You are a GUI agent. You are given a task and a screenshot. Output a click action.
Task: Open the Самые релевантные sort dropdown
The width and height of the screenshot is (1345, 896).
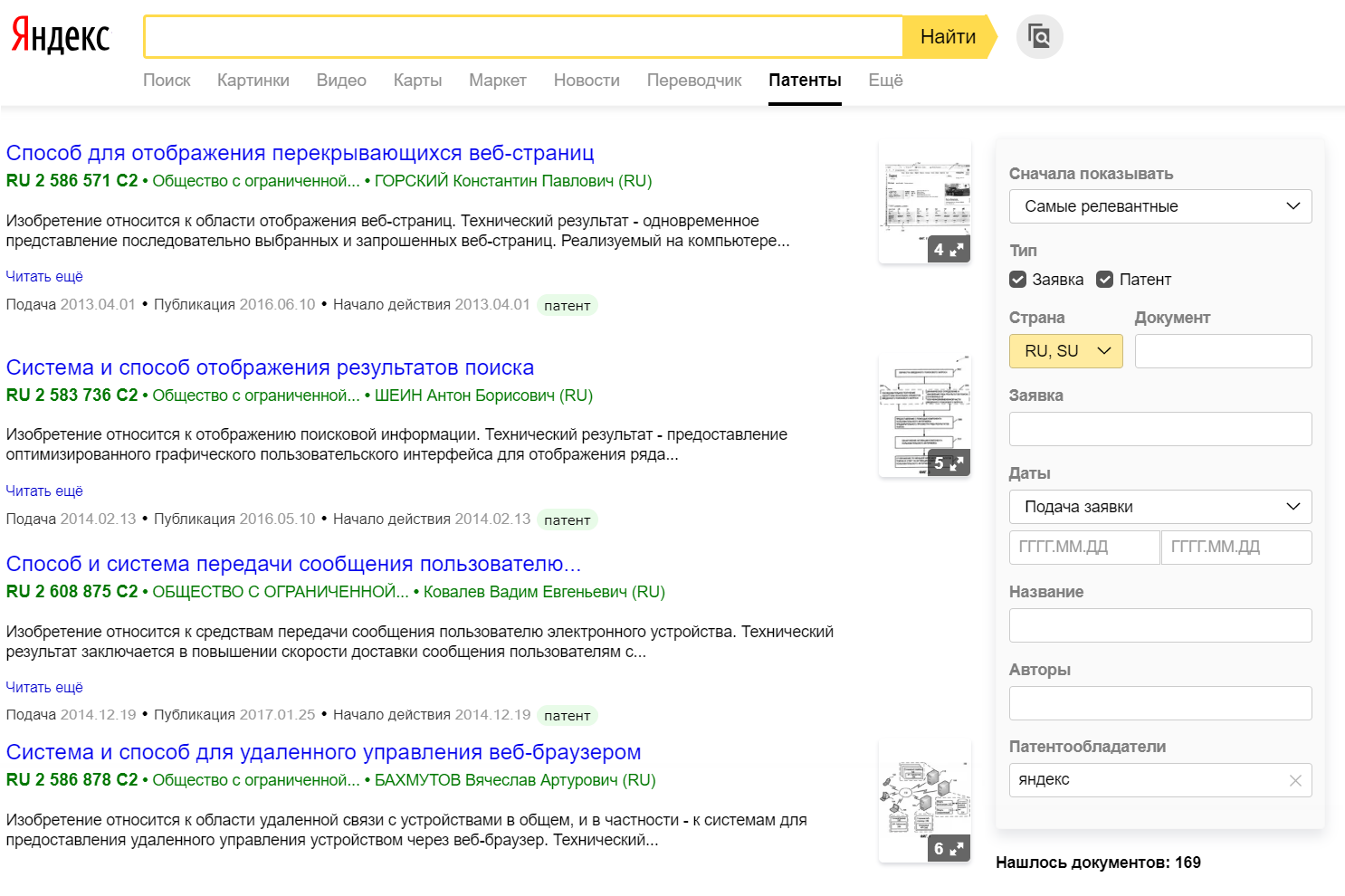(x=1160, y=206)
